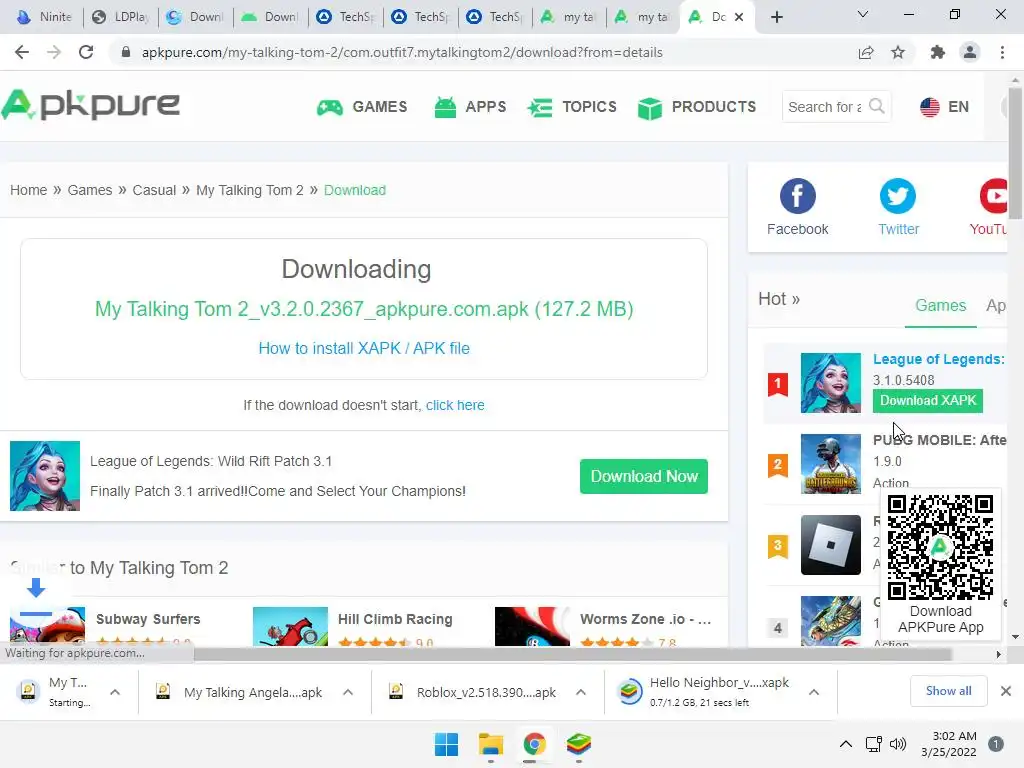Image resolution: width=1024 pixels, height=768 pixels.
Task: Open the tab search chevron
Action: point(863,14)
